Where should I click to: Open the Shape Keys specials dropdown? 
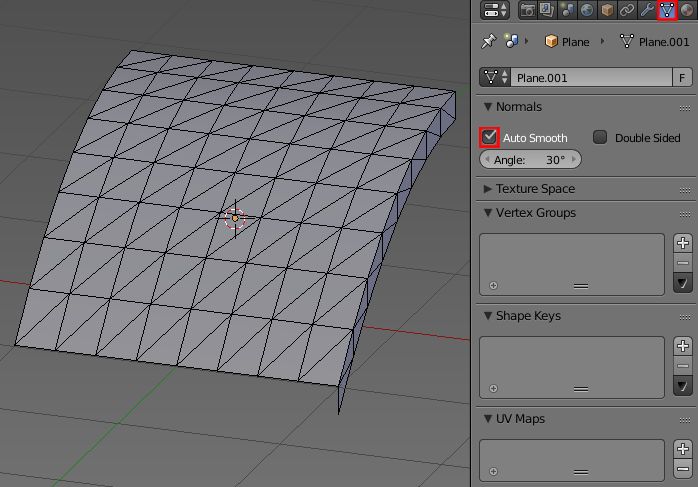point(683,385)
